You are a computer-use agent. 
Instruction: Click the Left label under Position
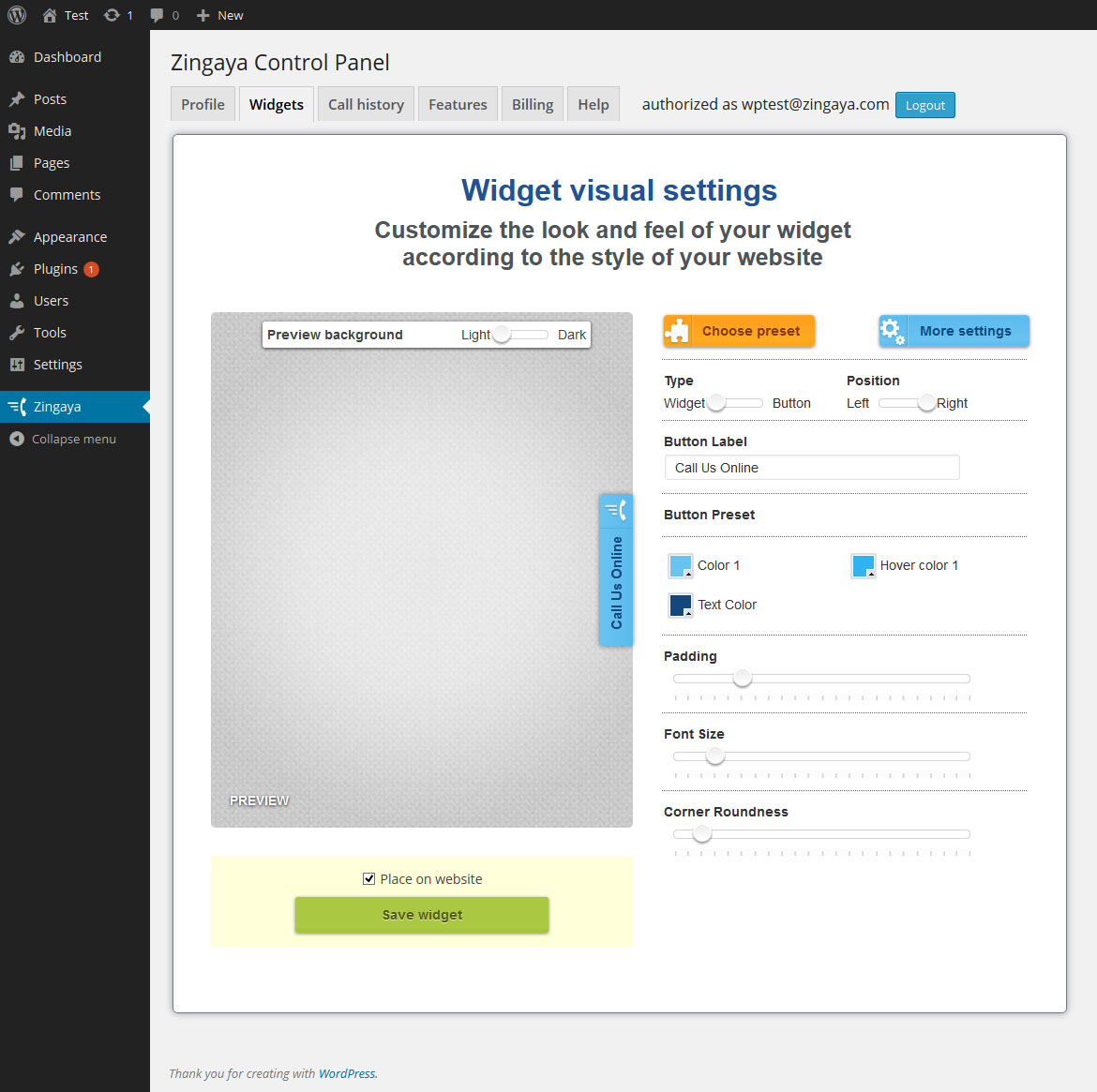click(858, 403)
